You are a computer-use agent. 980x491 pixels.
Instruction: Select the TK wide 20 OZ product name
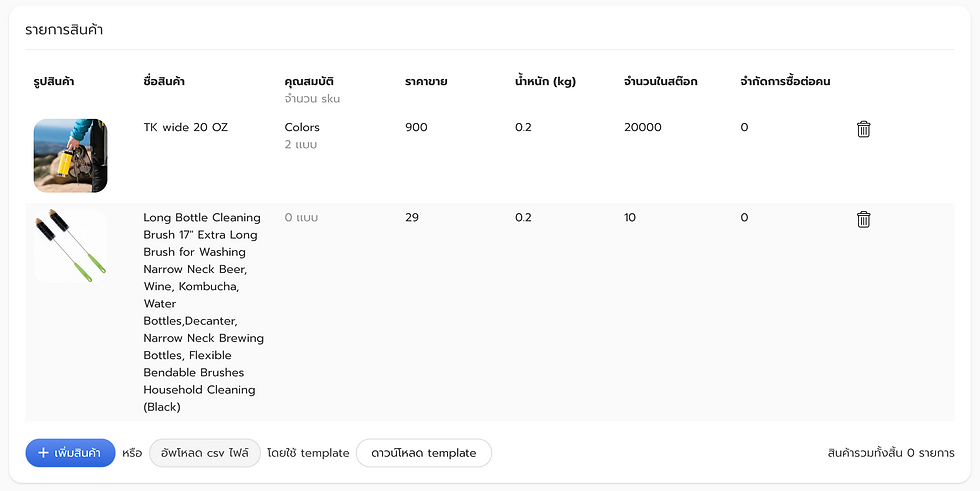coord(186,127)
